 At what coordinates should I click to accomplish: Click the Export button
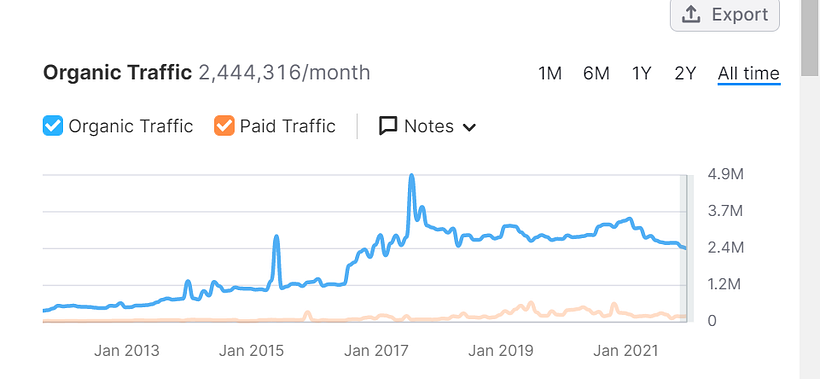coord(725,14)
